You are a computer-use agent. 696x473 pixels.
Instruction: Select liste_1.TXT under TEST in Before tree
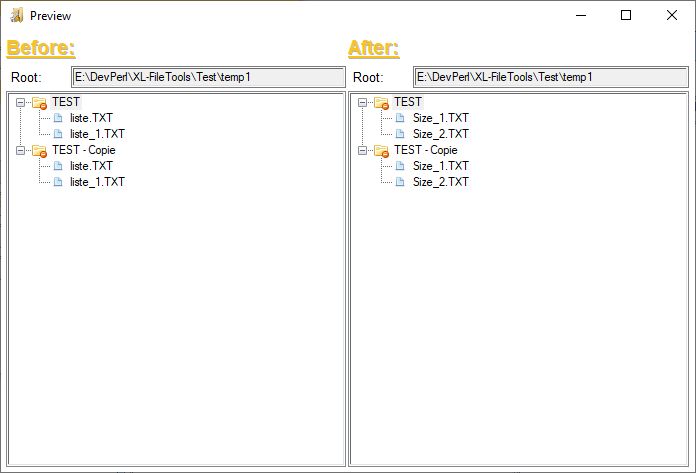97,134
